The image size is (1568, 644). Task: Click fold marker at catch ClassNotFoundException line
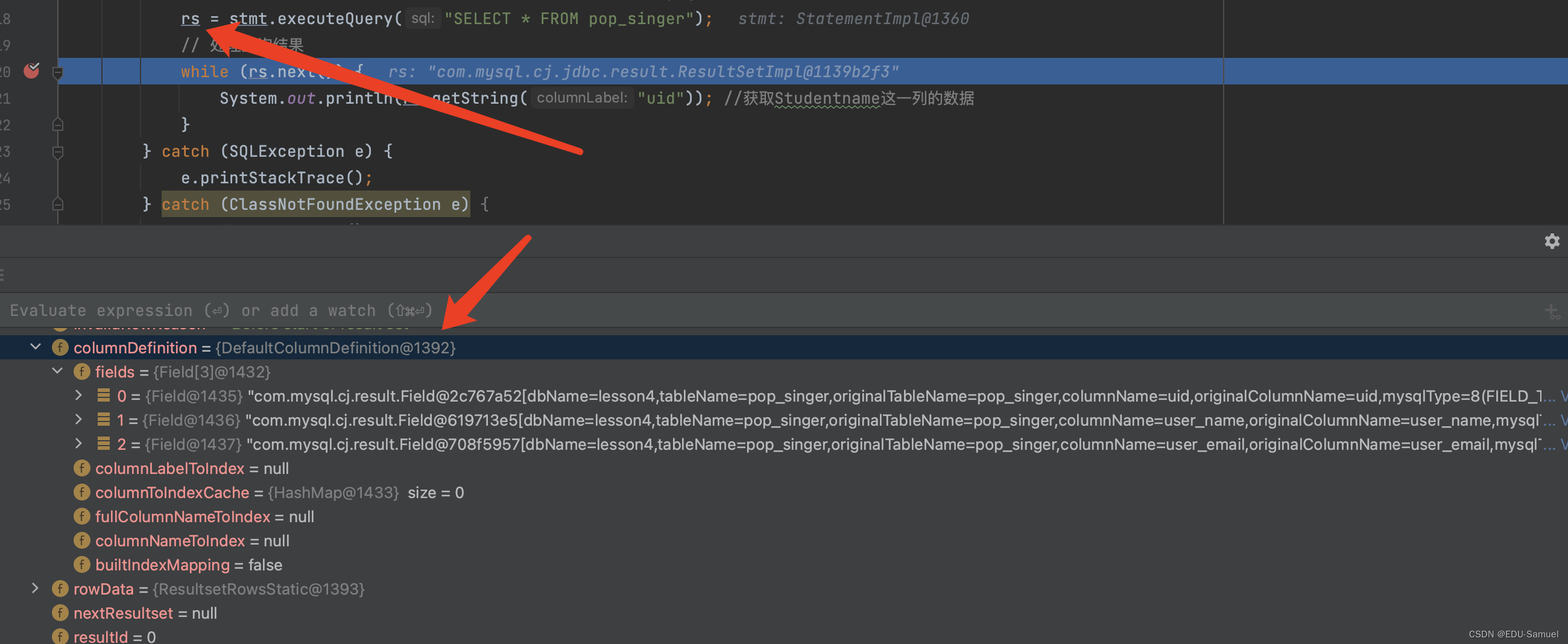click(58, 204)
